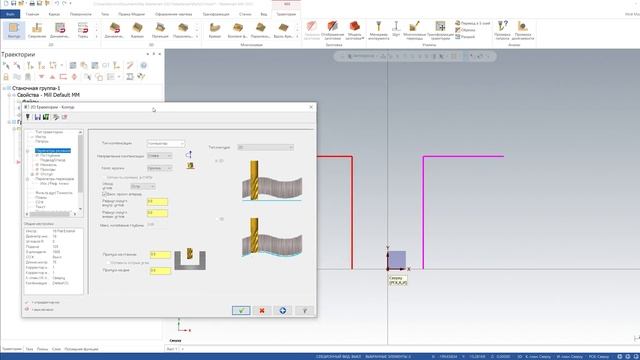Viewport: 640px width, 360px height.
Task: Open Многоосевые переходы multiaxis linking tool
Action: 414,30
